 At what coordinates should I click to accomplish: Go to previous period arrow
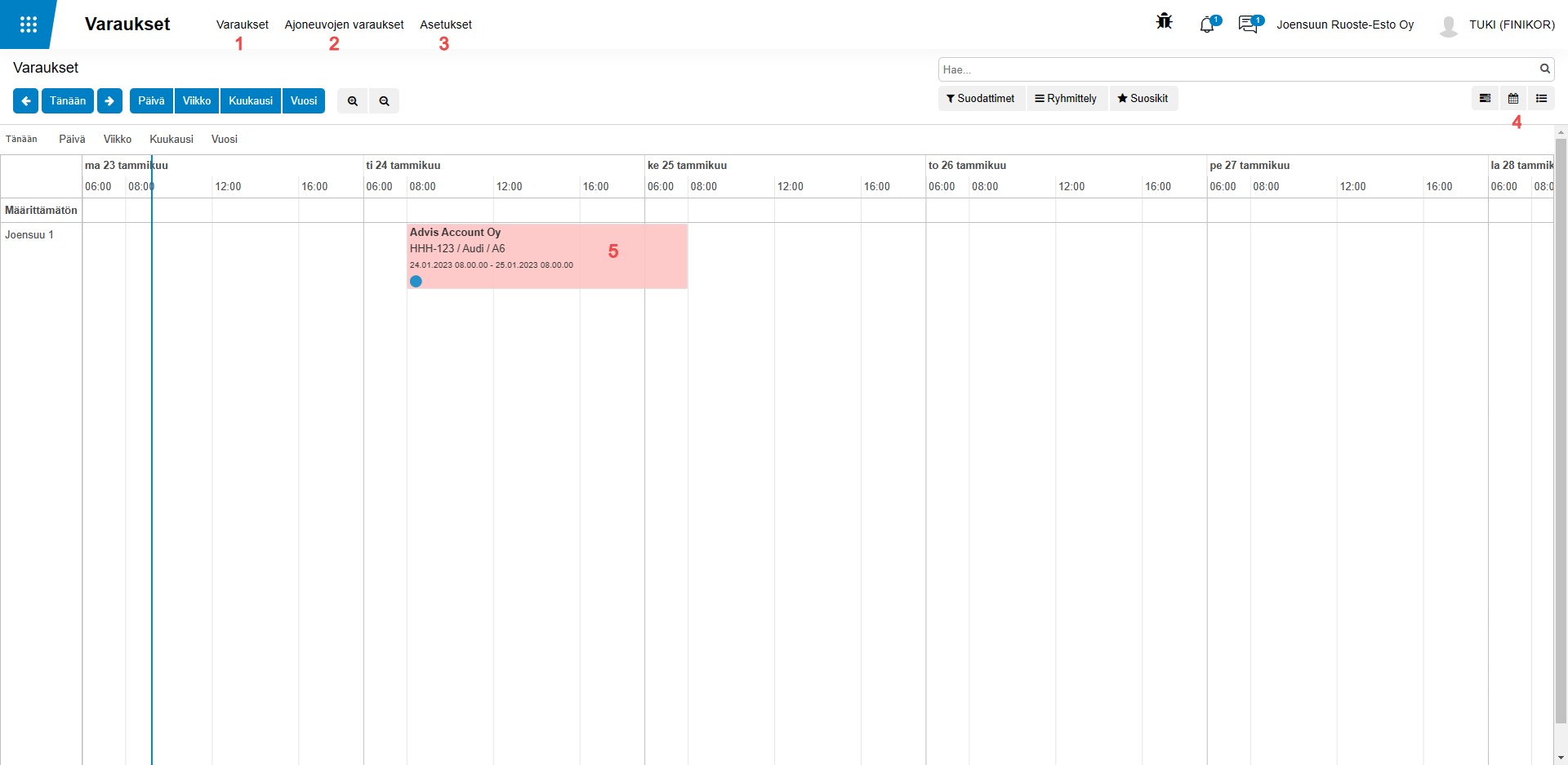tap(26, 100)
